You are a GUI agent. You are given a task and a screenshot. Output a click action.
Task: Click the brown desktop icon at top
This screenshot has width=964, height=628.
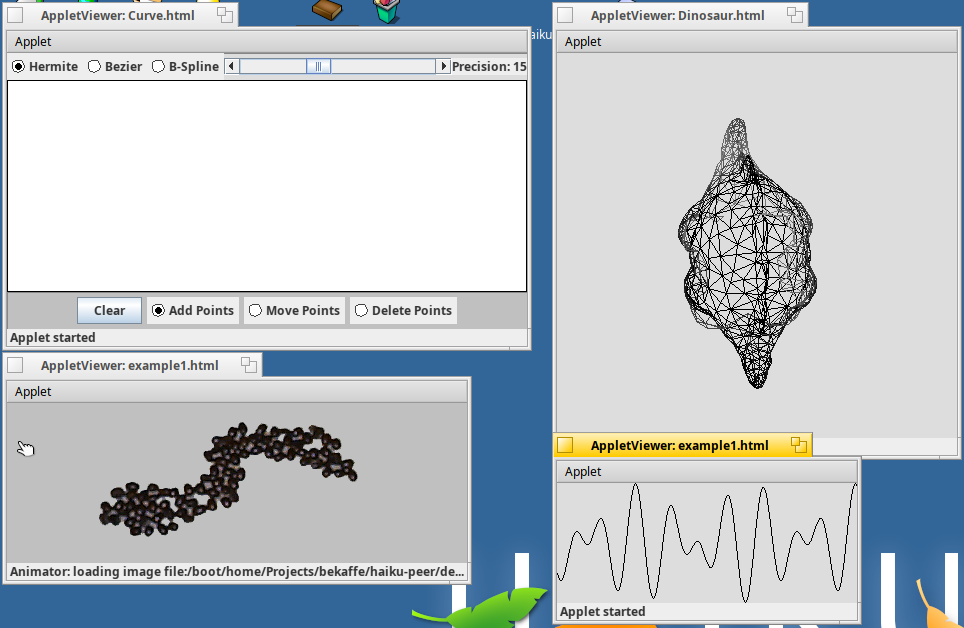tap(326, 9)
